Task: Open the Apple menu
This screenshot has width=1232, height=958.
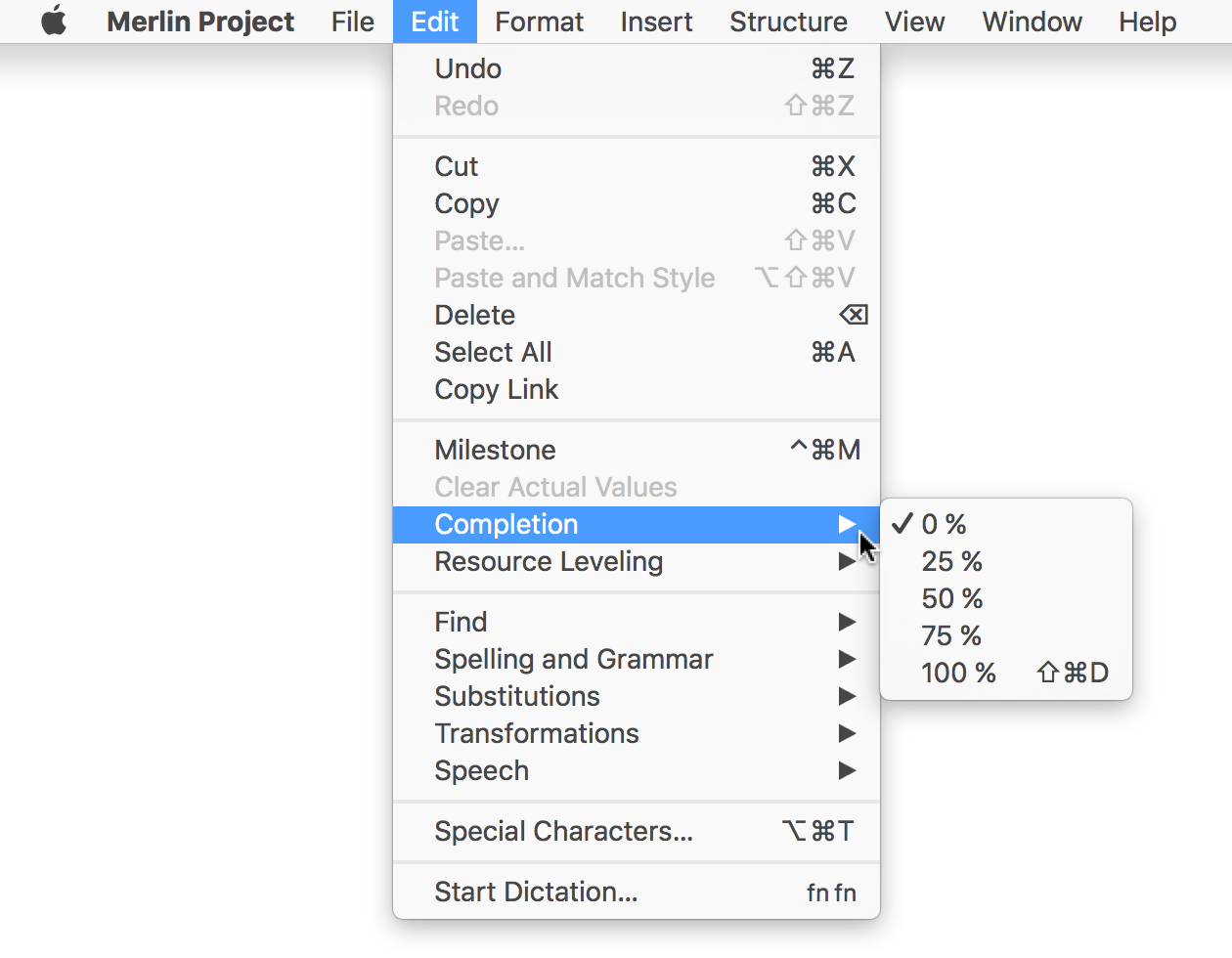Action: 55,22
